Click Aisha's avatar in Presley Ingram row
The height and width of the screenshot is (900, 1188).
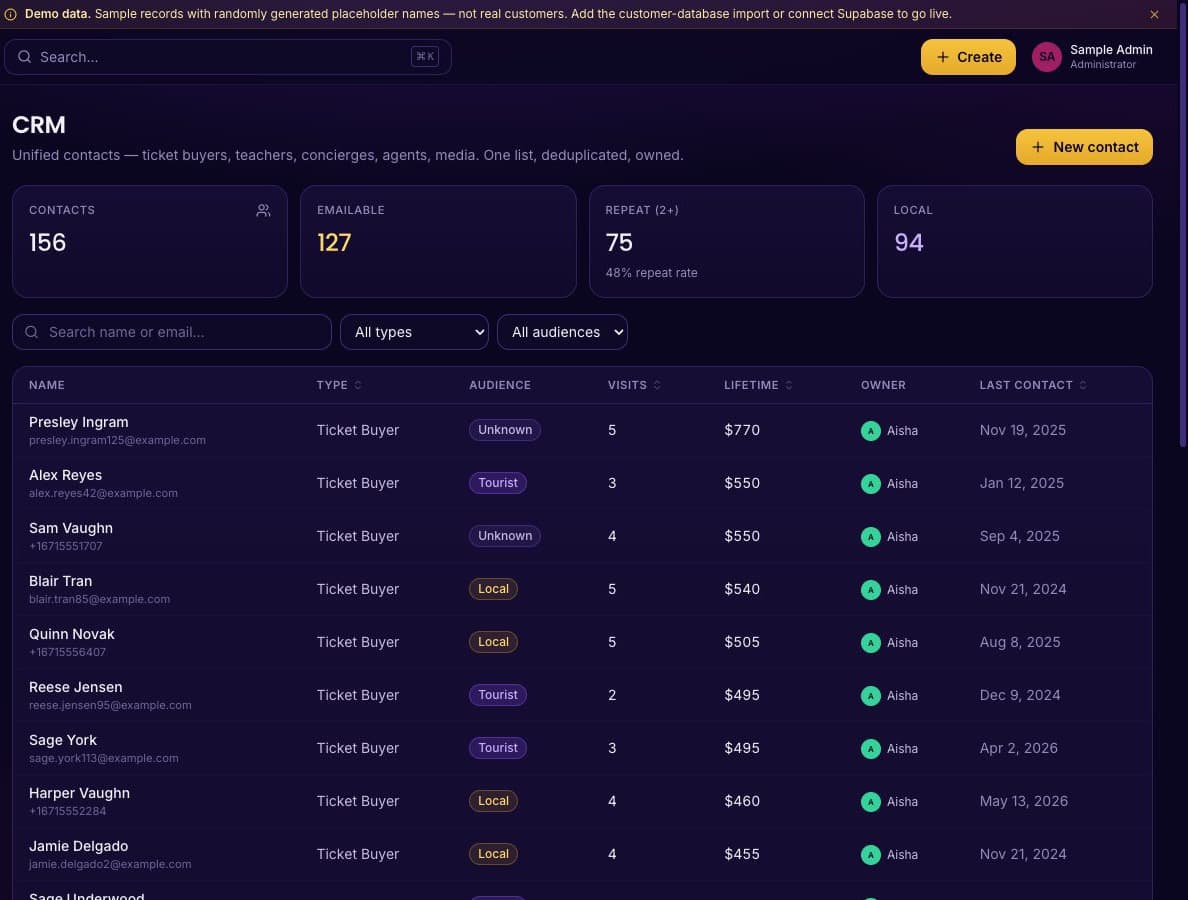click(871, 430)
